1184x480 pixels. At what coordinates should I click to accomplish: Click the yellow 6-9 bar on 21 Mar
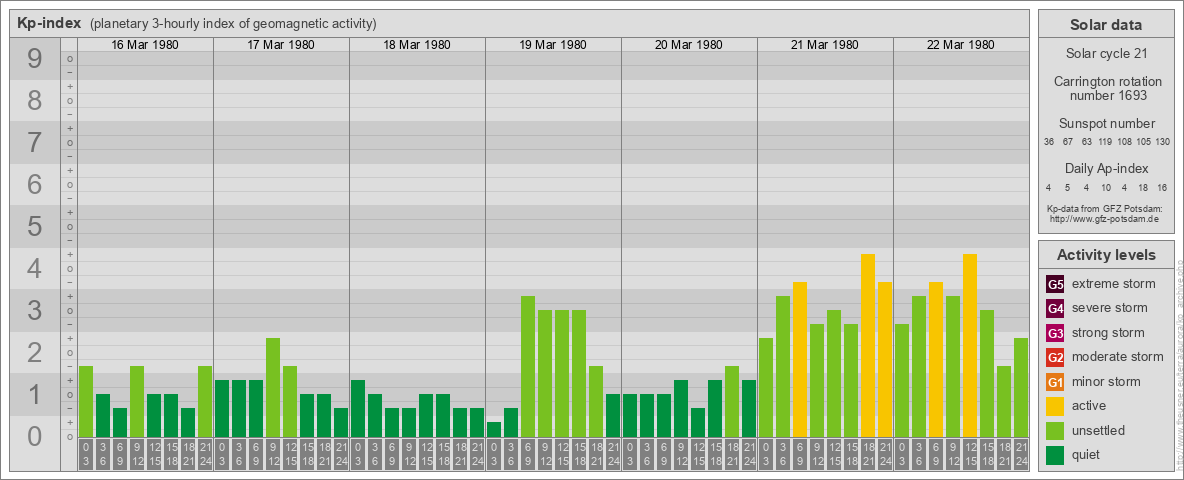tap(800, 359)
